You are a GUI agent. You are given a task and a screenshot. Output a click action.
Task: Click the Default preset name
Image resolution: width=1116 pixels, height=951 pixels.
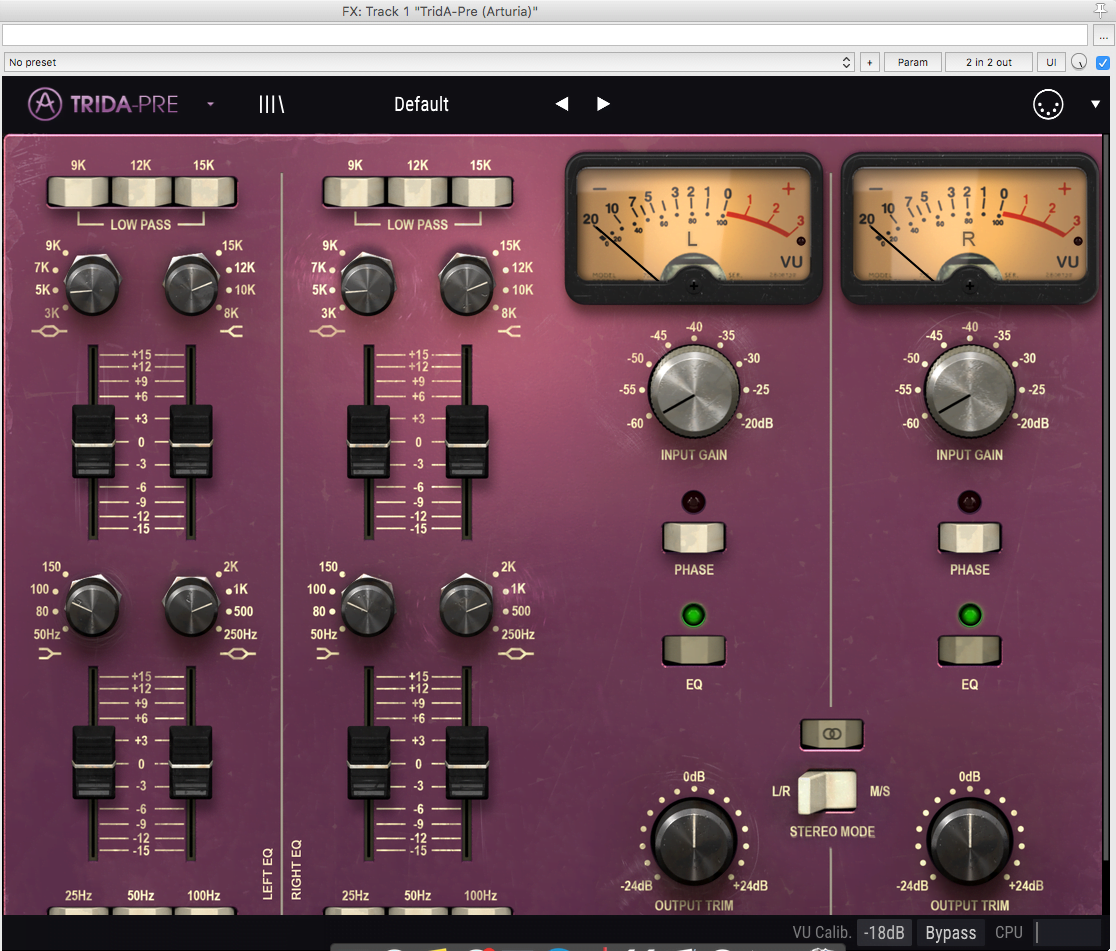[x=421, y=105]
